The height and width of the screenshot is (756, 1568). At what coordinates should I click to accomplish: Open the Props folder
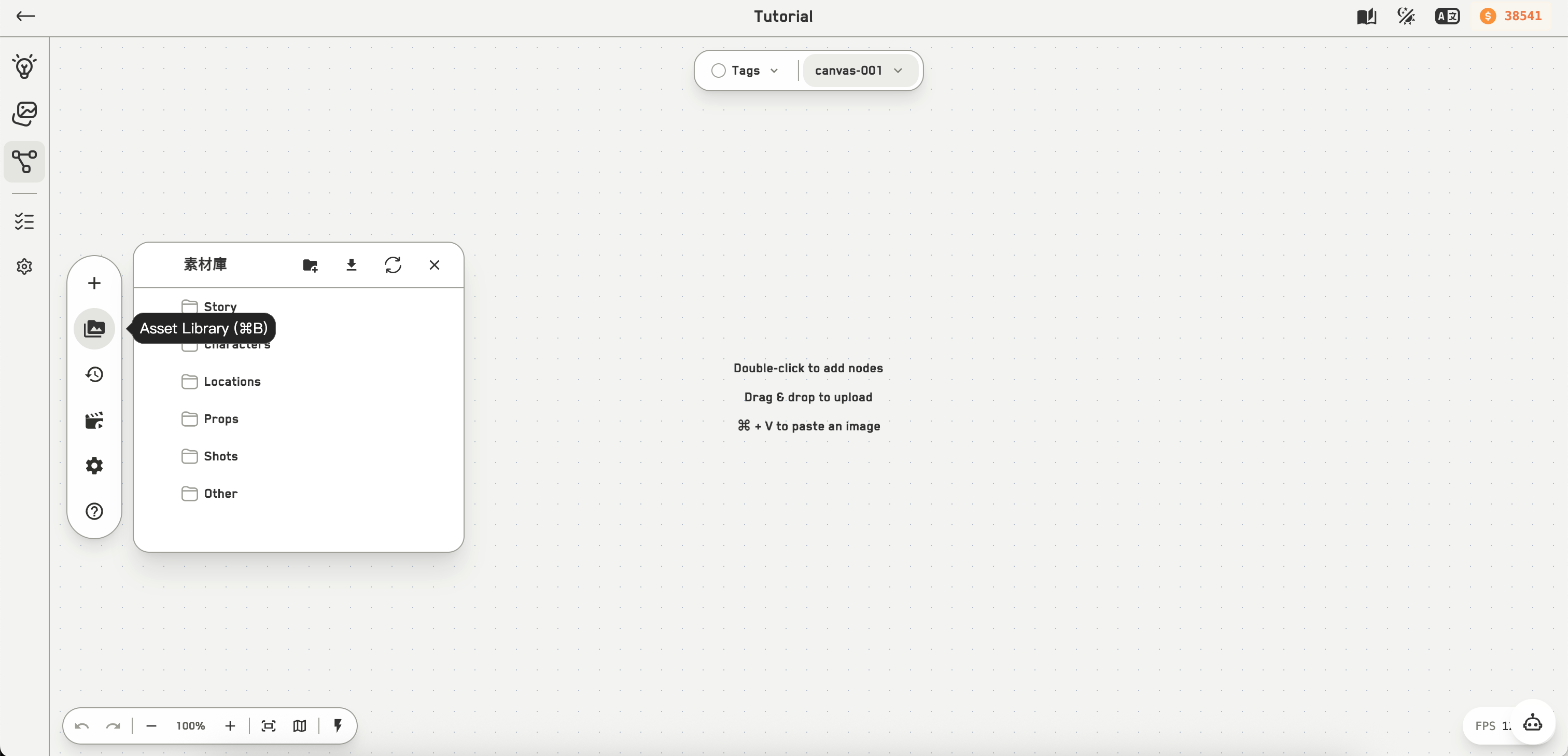click(210, 419)
